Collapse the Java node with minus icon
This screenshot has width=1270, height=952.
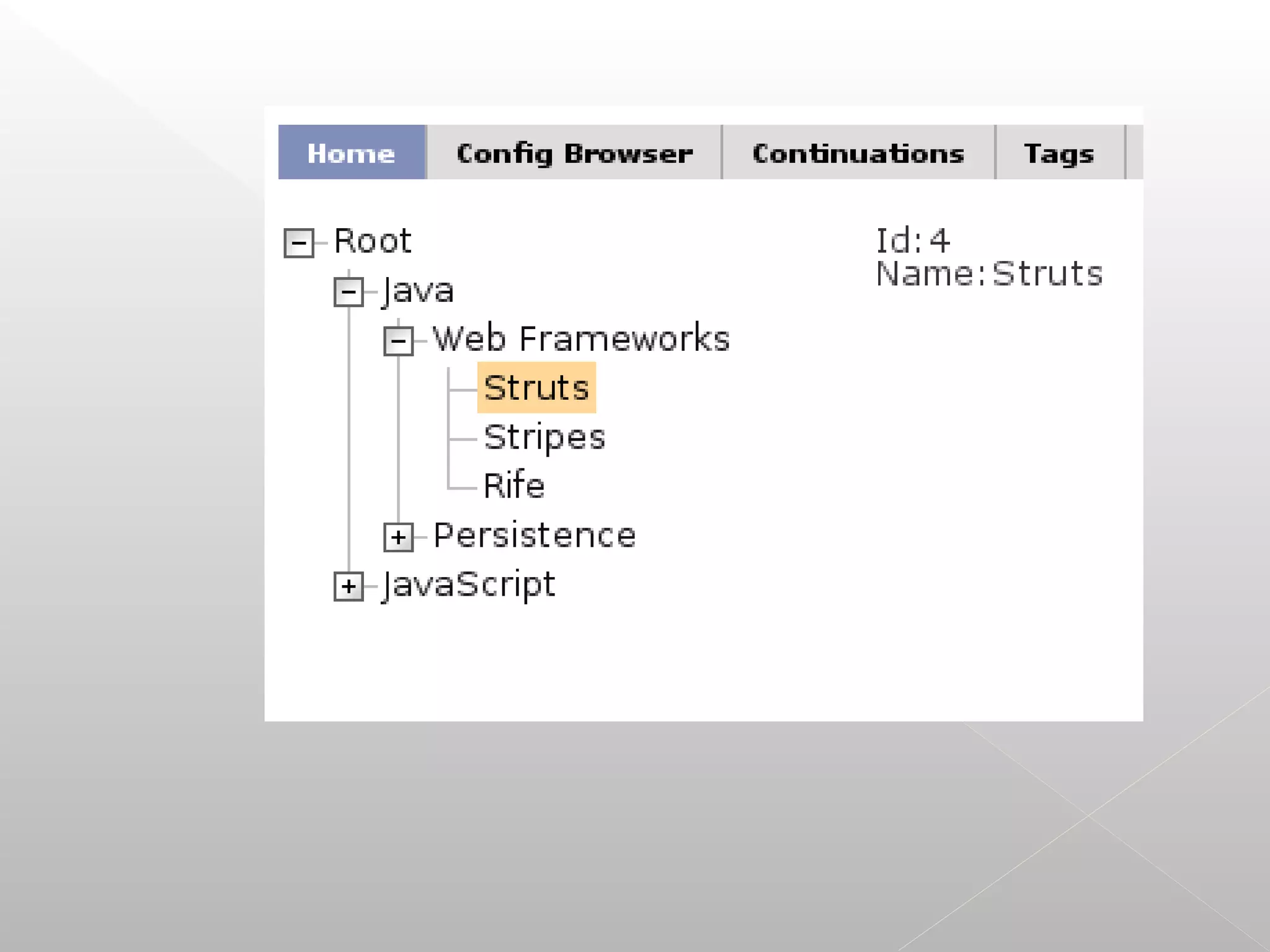coord(349,291)
